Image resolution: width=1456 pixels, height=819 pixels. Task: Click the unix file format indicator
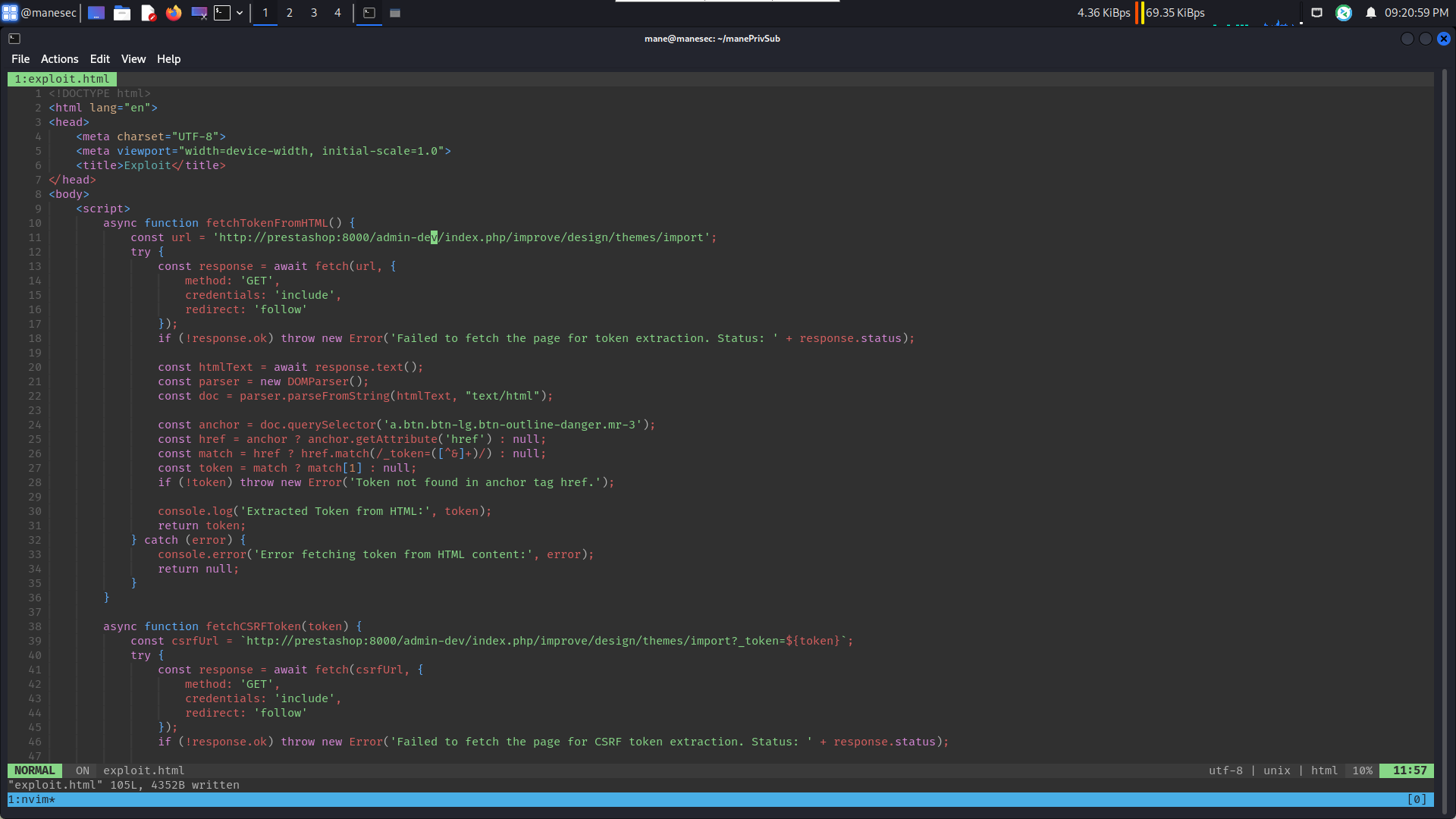click(x=1277, y=770)
